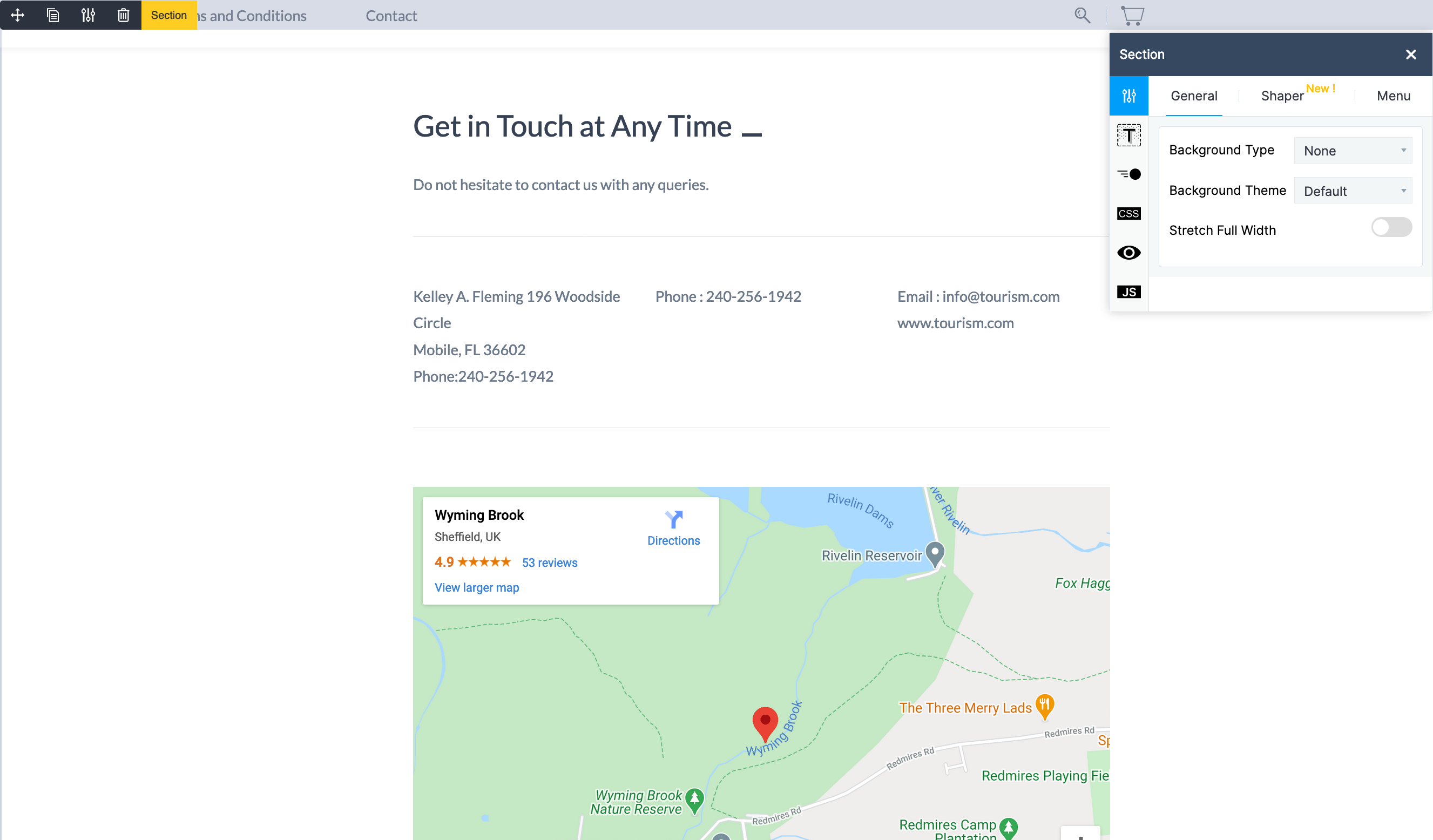Open the visibility eye settings

[1129, 253]
